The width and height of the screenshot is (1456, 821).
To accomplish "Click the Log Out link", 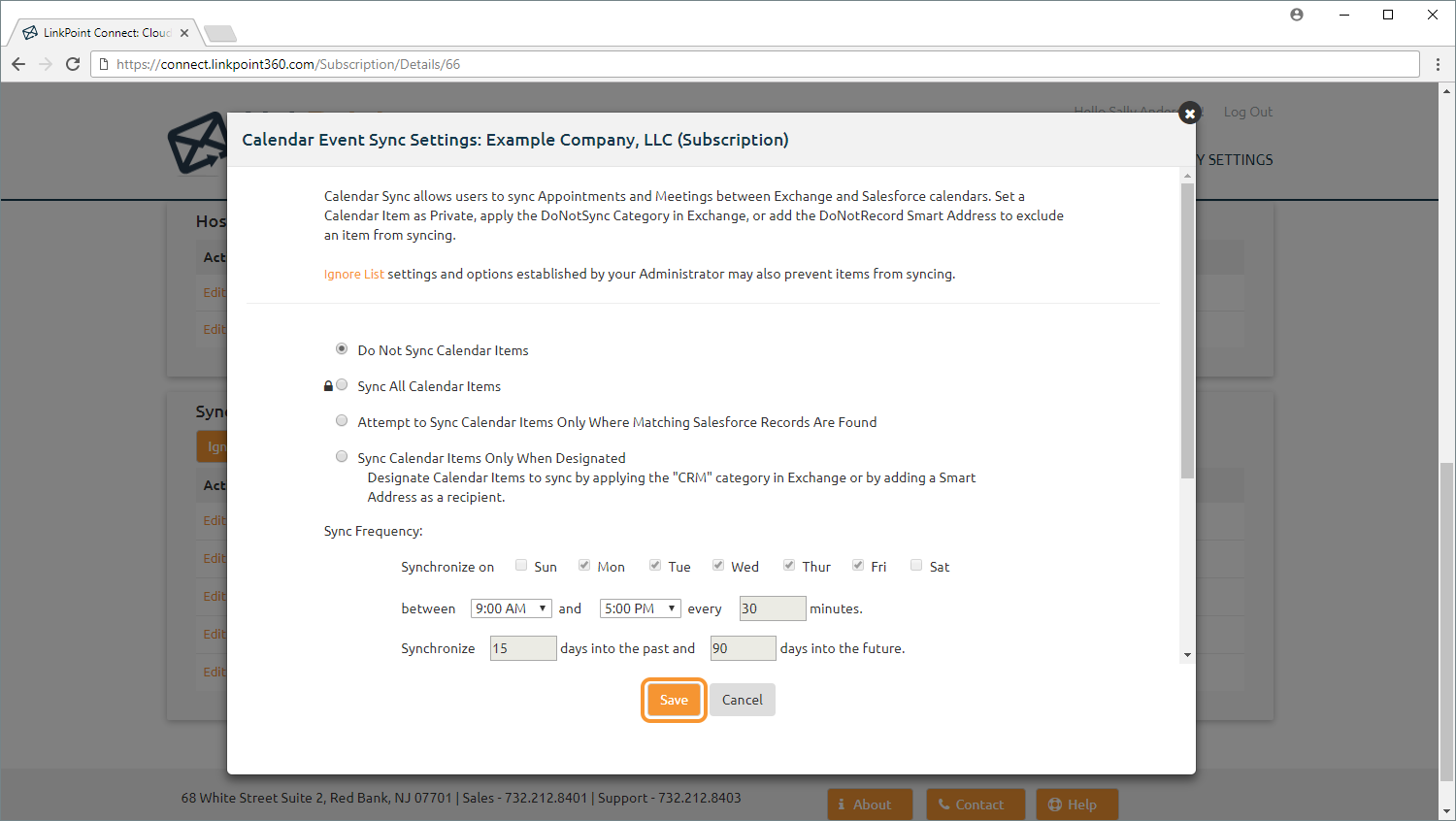I will coord(1248,112).
